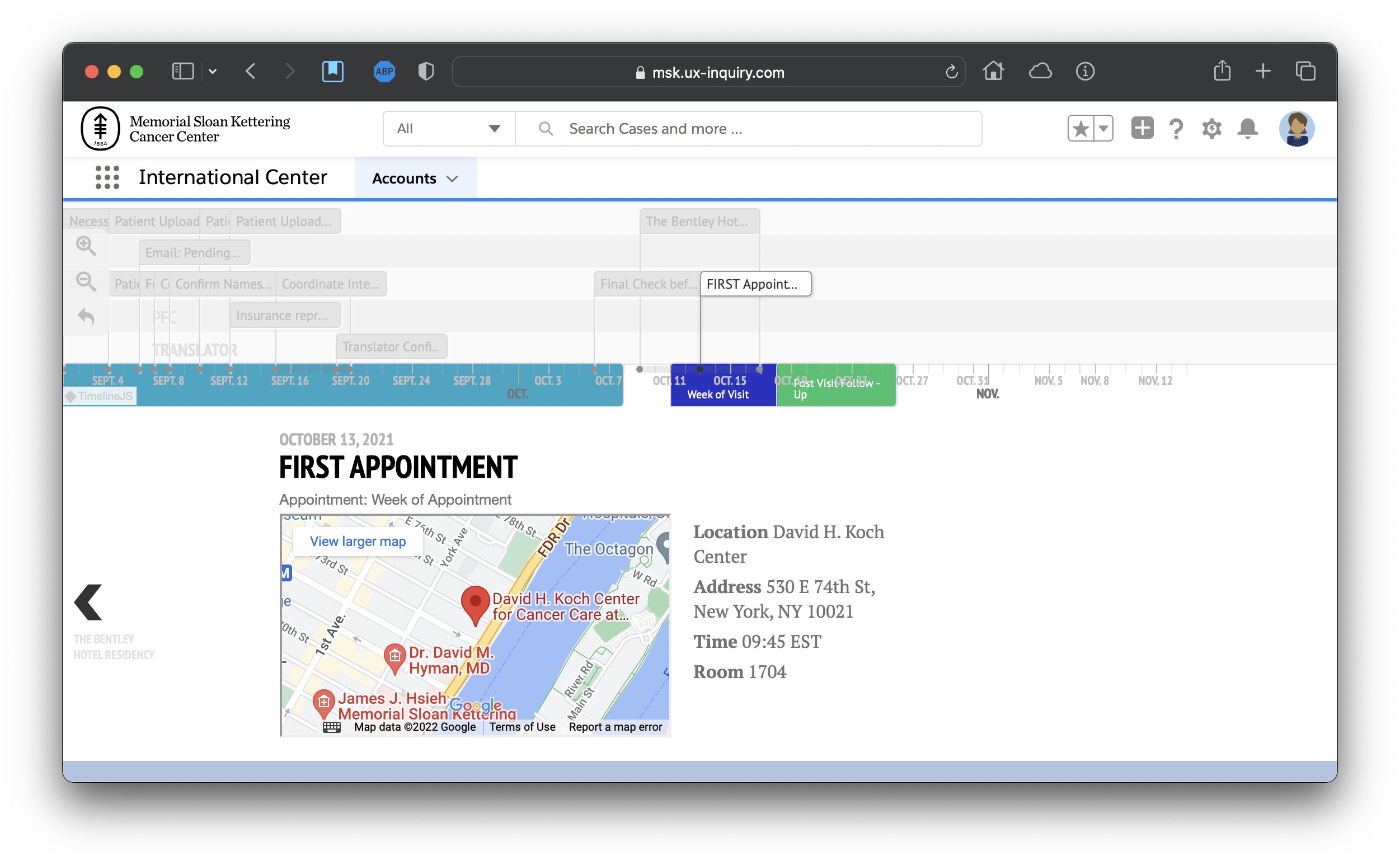The width and height of the screenshot is (1400, 865).
Task: Go to previous slide Bentley Hotel Residency
Action: pos(88,603)
